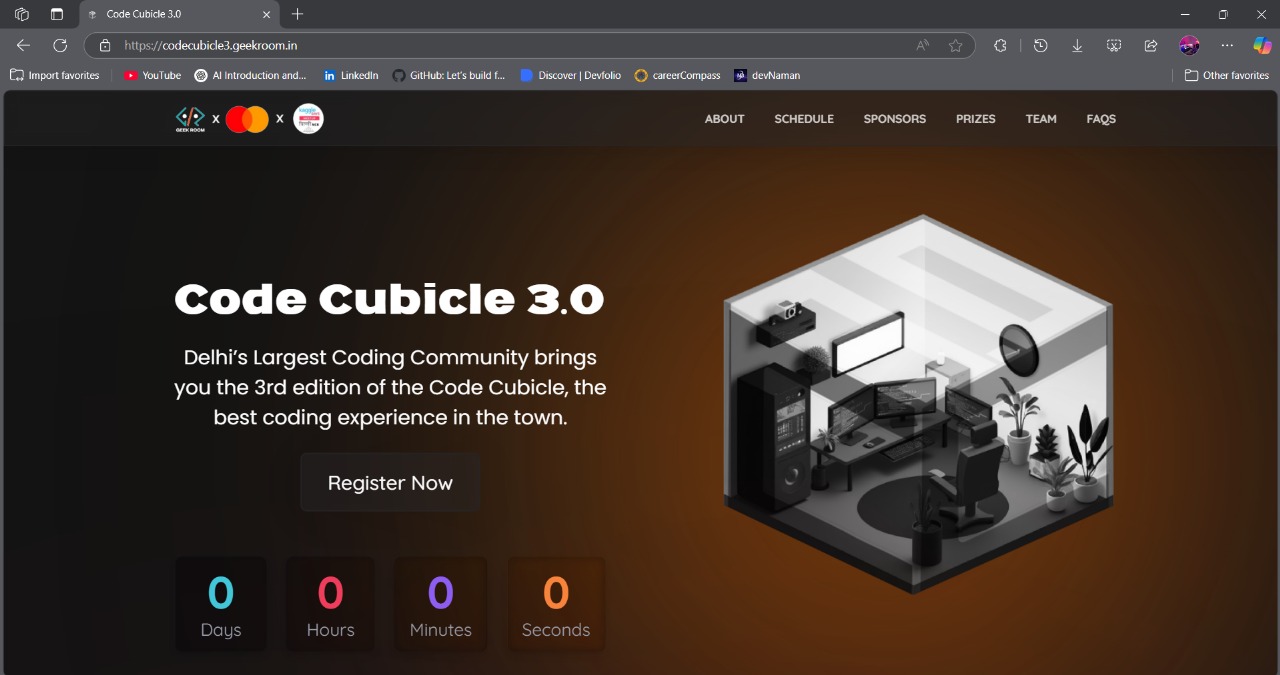The width and height of the screenshot is (1280, 675).
Task: Open Settings and more ellipsis menu
Action: click(x=1227, y=45)
